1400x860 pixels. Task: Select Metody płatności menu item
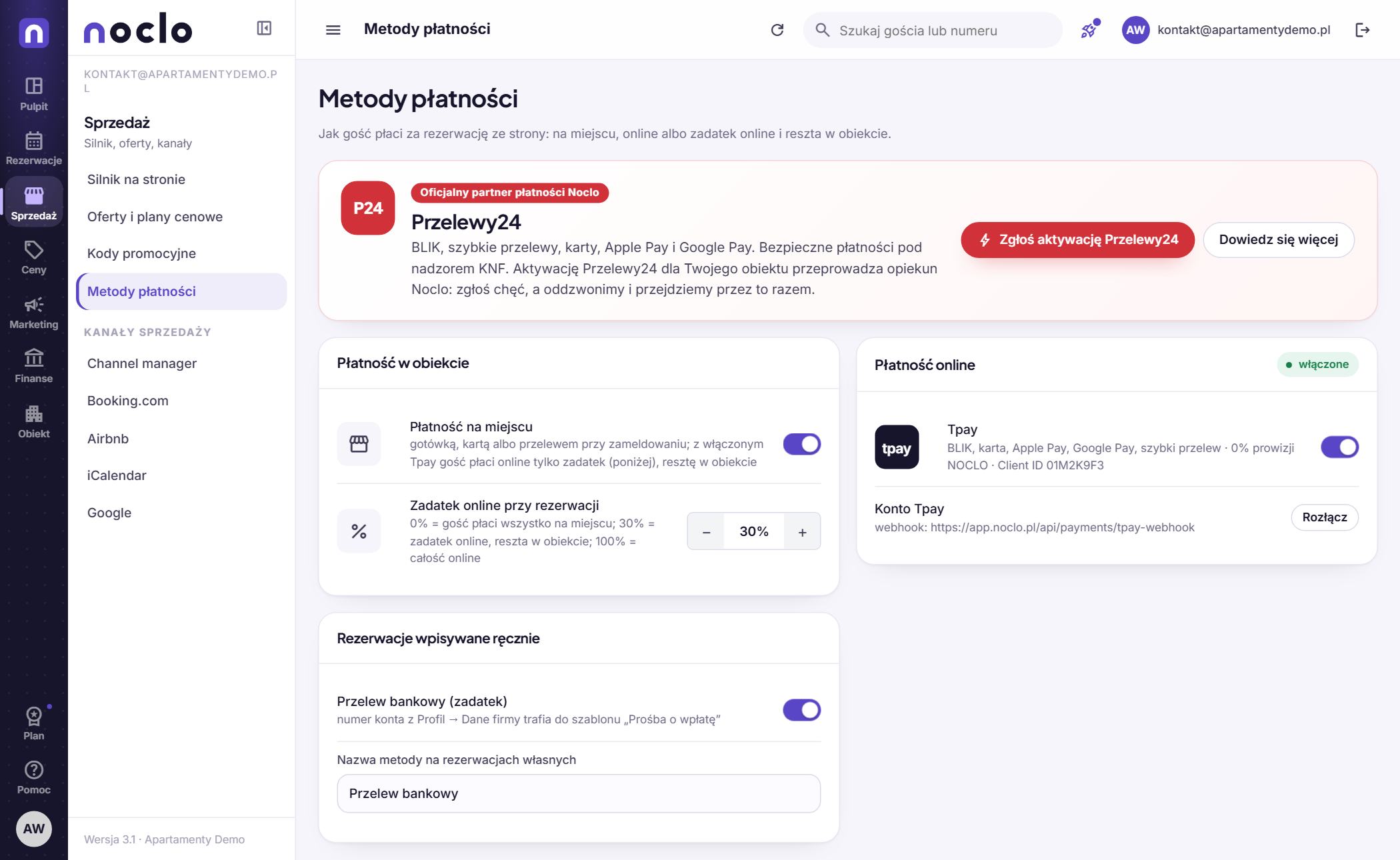[181, 291]
